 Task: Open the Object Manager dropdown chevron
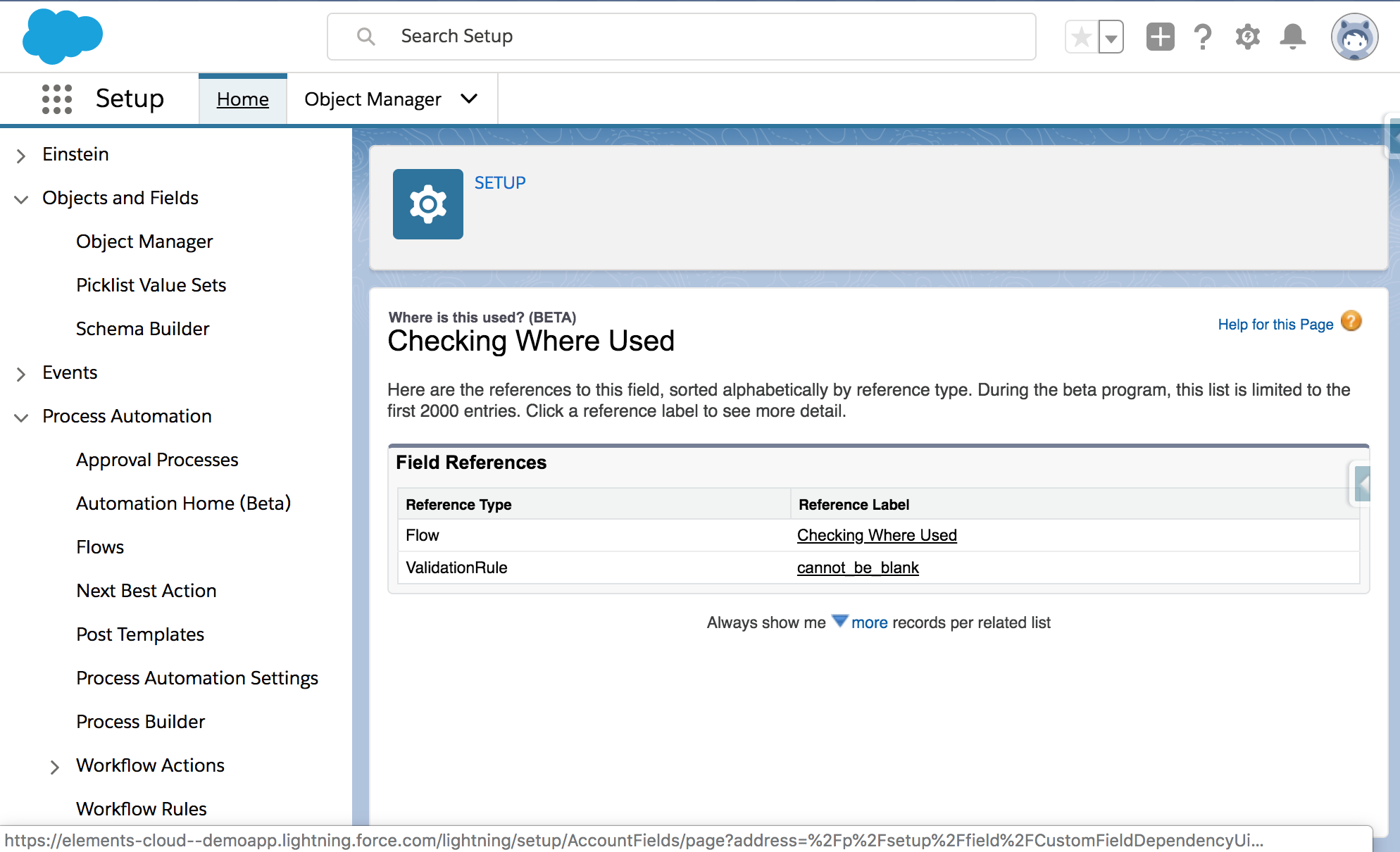[469, 99]
